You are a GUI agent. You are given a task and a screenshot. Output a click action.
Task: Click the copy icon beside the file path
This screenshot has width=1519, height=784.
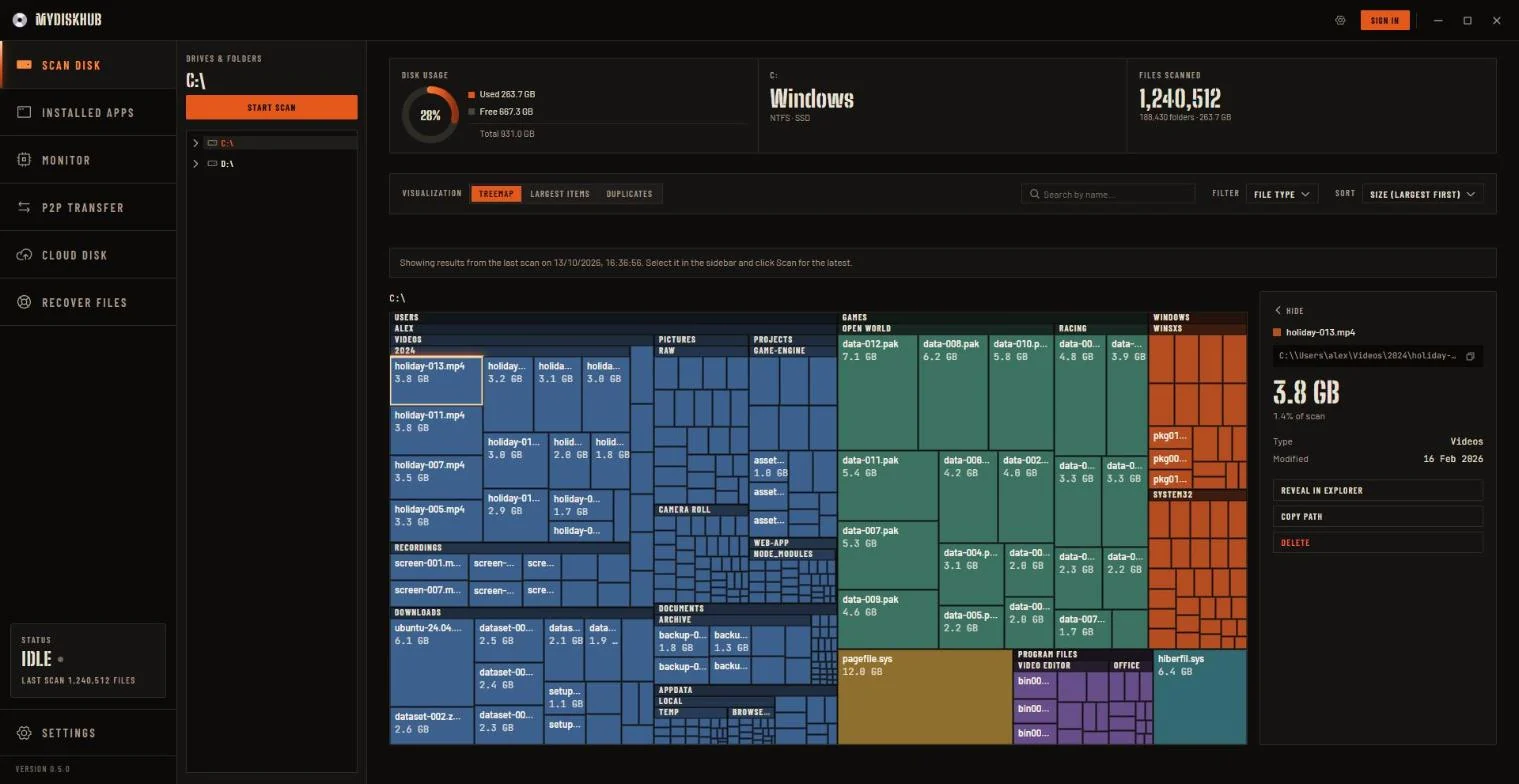1470,356
